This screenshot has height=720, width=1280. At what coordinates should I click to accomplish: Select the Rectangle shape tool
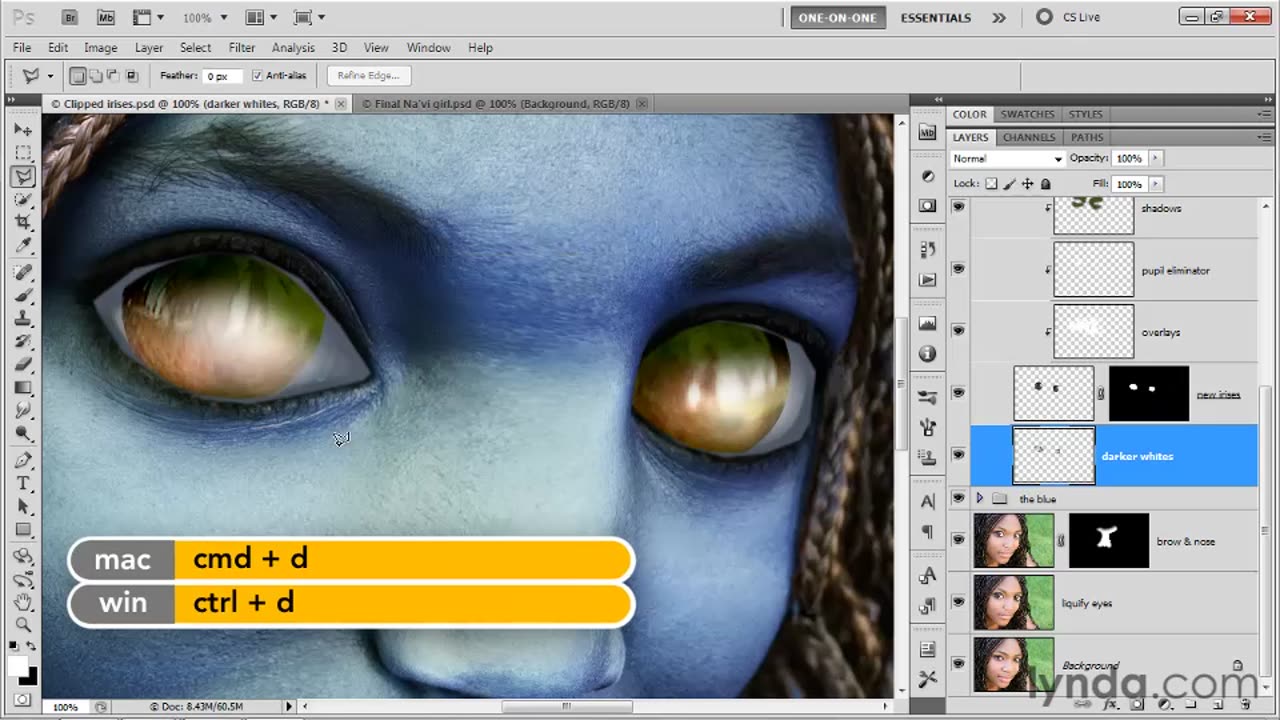tap(23, 530)
